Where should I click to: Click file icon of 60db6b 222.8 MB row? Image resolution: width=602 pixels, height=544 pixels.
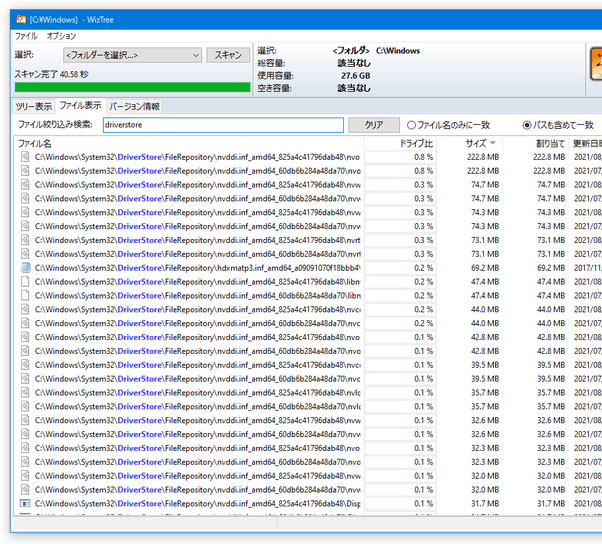25,170
